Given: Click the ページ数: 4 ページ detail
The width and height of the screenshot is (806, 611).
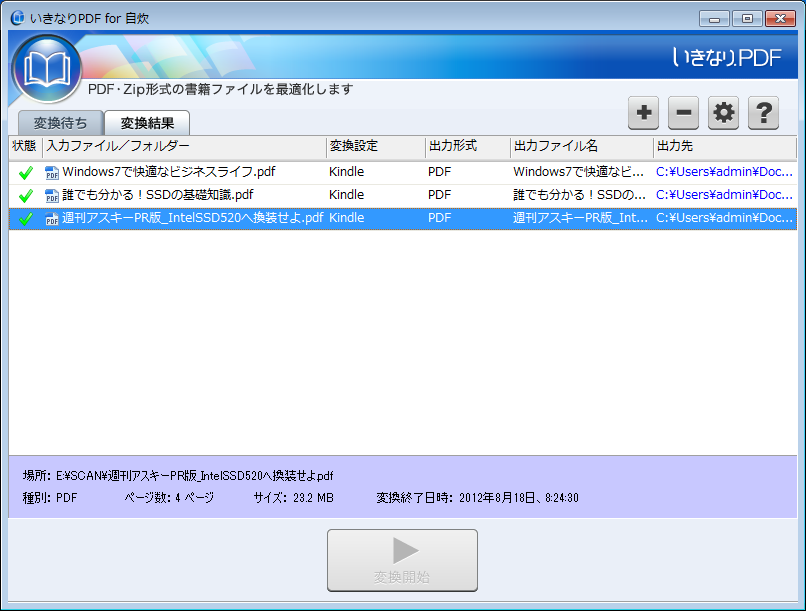Looking at the screenshot, I should (x=169, y=498).
